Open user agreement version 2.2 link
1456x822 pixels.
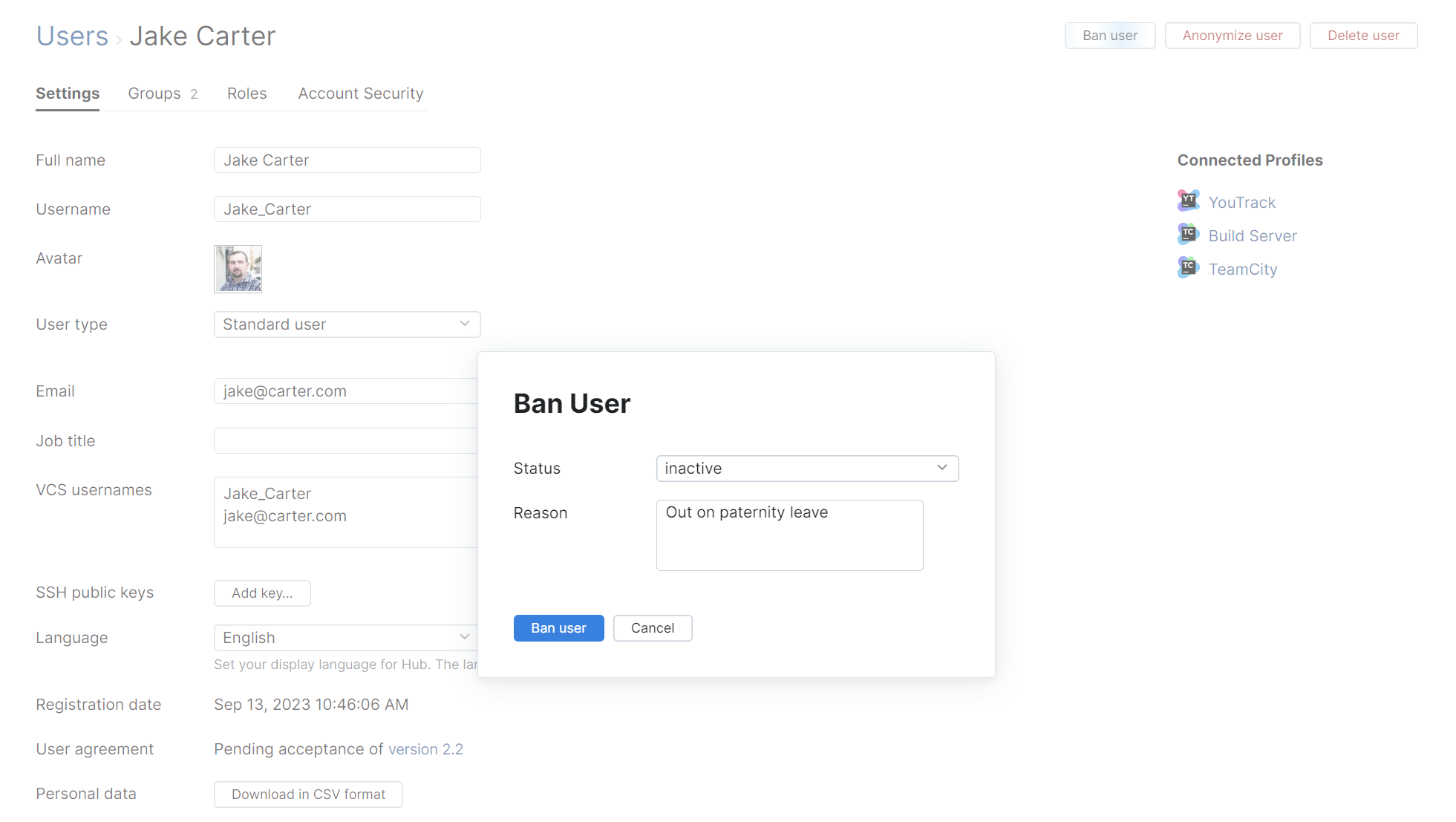(x=425, y=748)
